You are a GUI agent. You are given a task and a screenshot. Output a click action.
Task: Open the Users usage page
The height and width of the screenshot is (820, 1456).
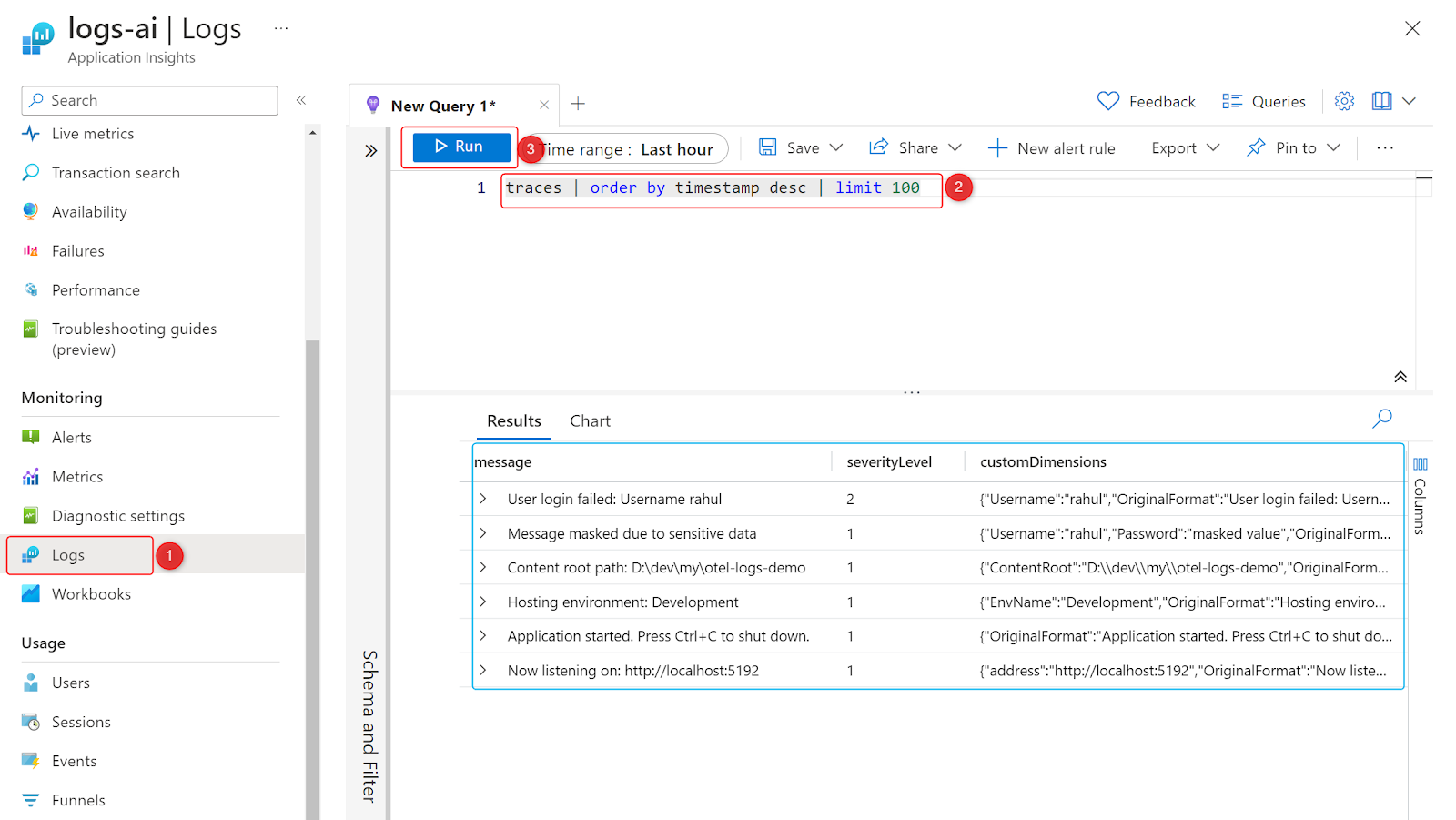(x=71, y=683)
